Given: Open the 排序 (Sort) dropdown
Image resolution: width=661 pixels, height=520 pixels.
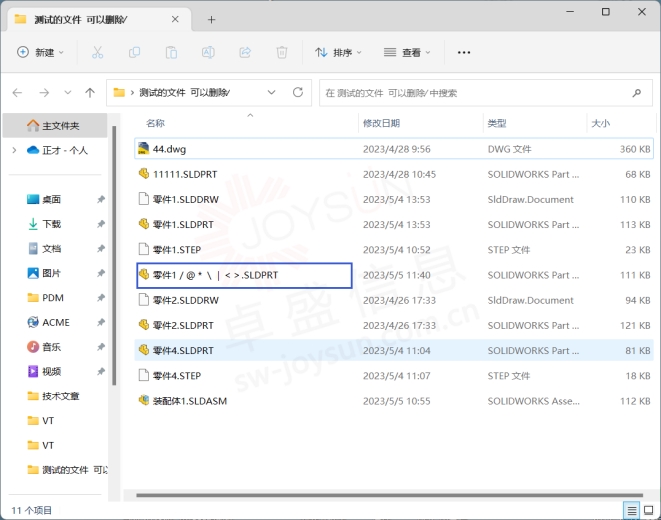Looking at the screenshot, I should pyautogui.click(x=339, y=52).
